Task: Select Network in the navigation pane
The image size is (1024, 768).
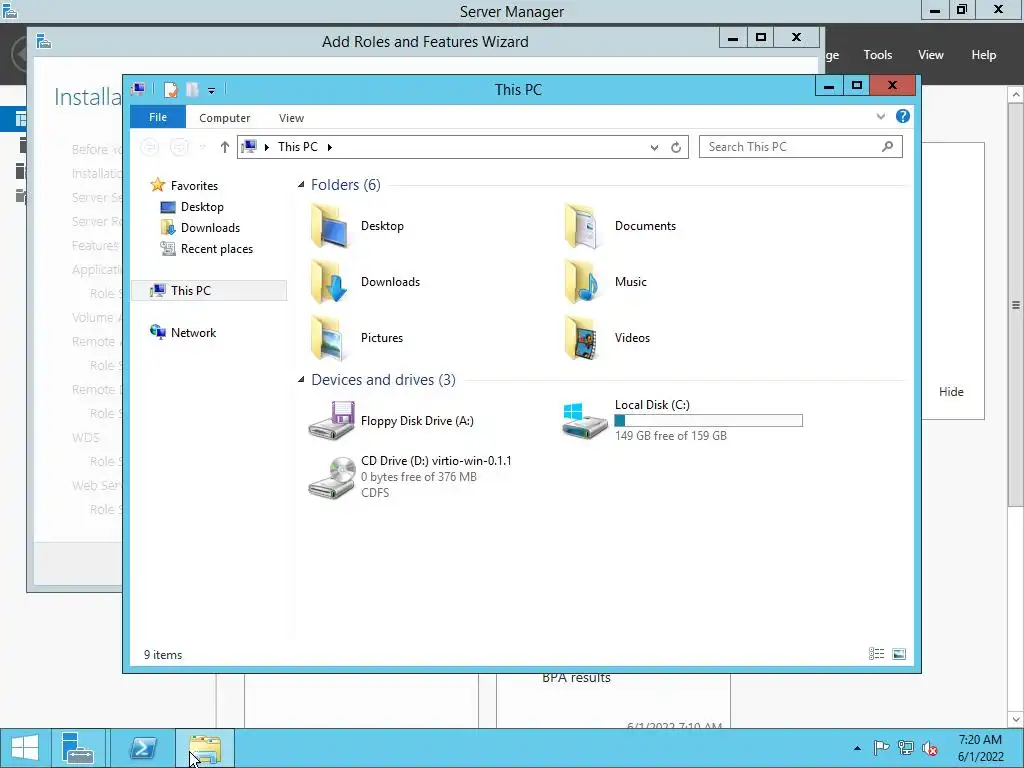Action: click(193, 332)
